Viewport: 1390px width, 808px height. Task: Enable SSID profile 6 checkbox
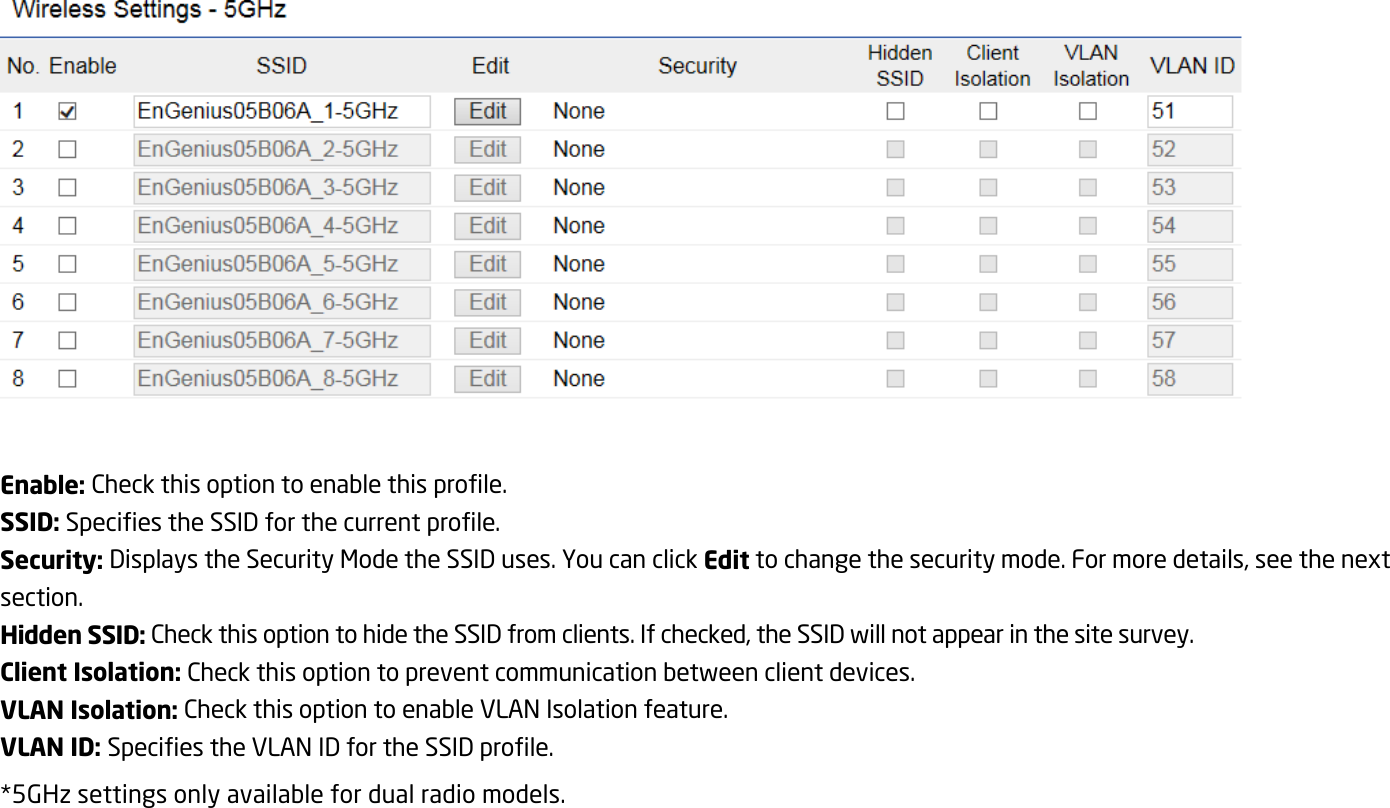pyautogui.click(x=68, y=303)
